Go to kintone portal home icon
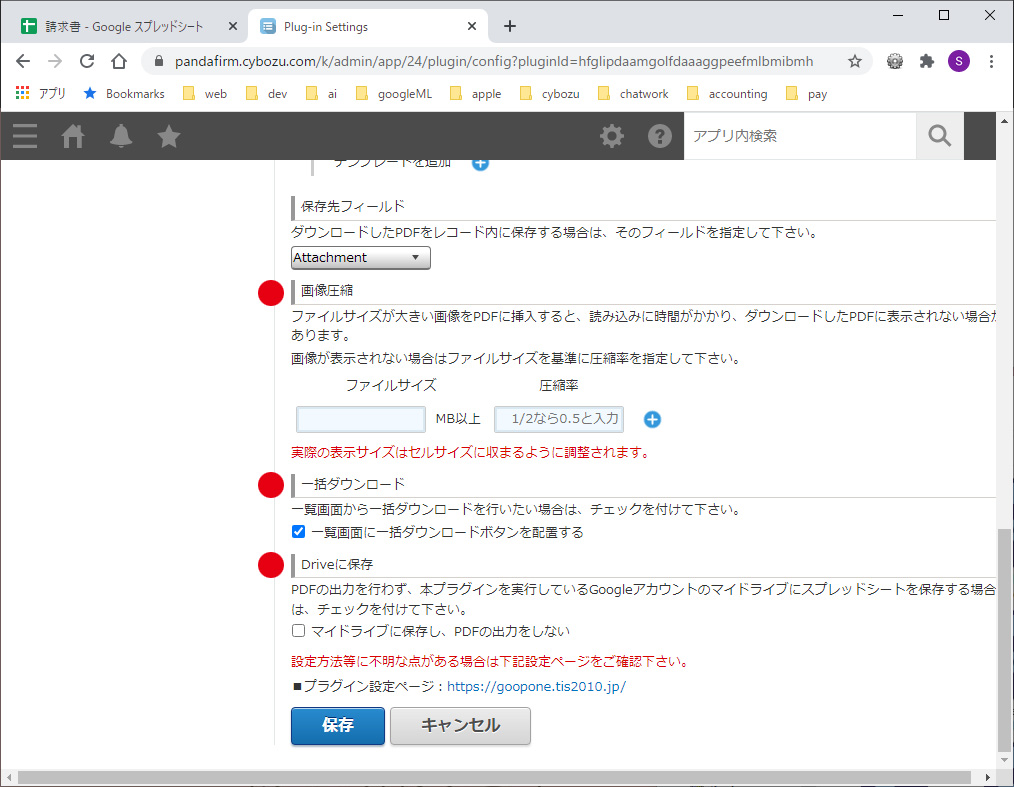Viewport: 1014px width, 787px height. pos(73,136)
